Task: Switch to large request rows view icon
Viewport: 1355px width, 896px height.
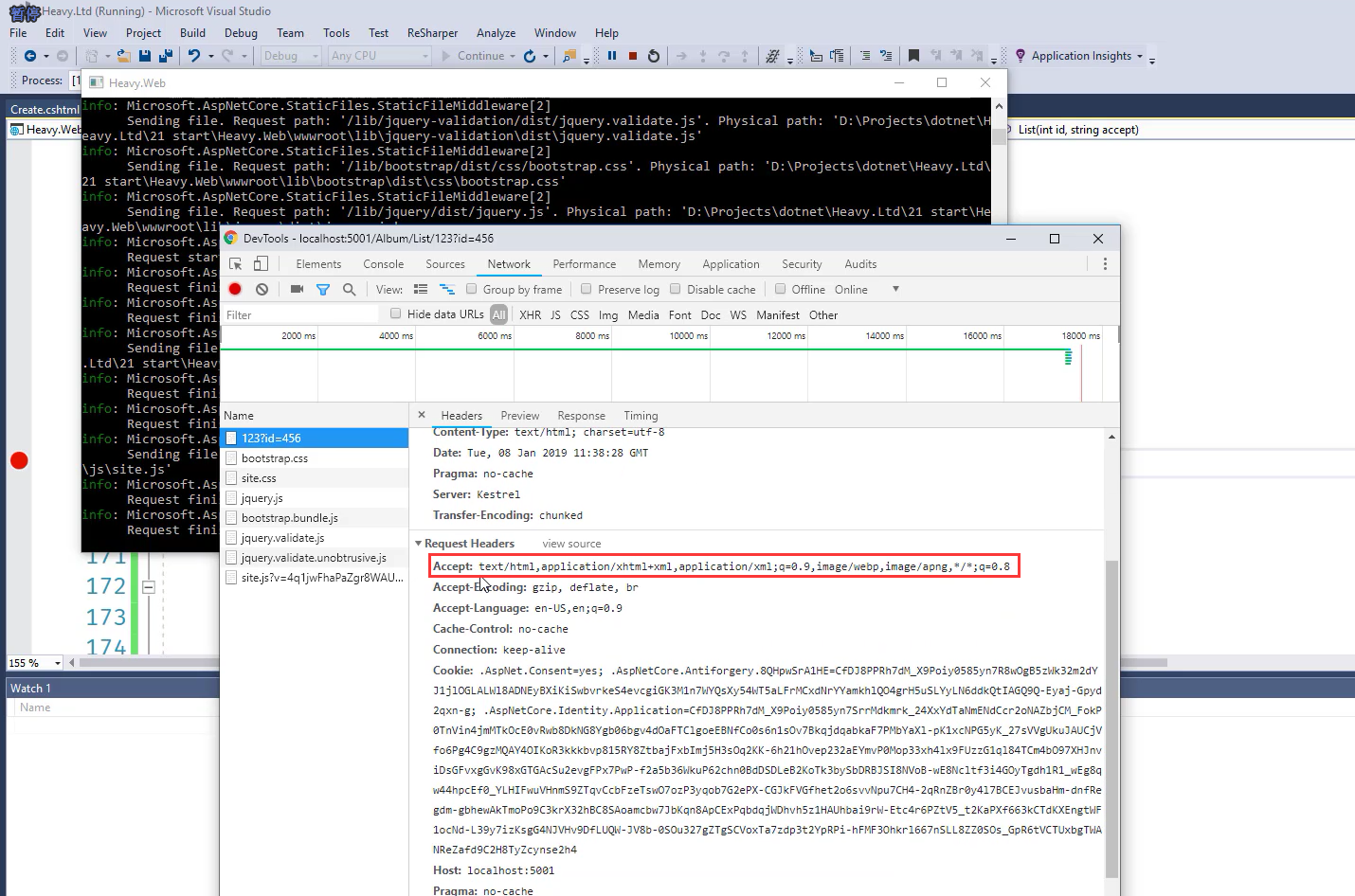Action: click(421, 289)
